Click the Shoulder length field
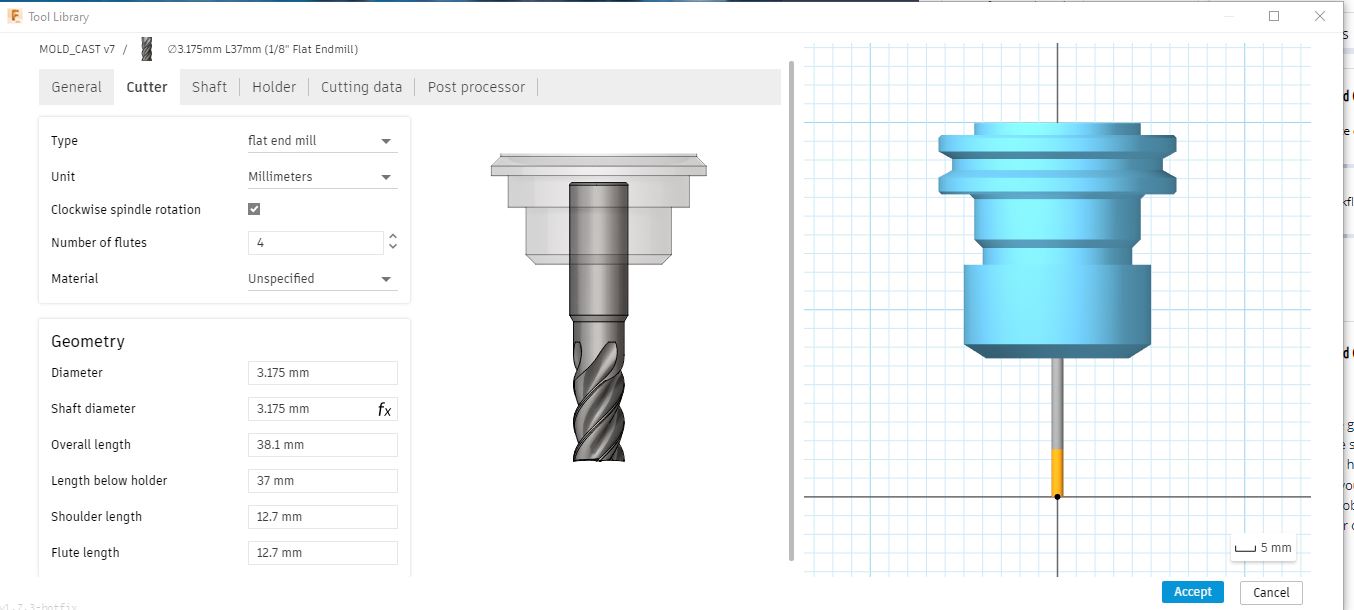The height and width of the screenshot is (610, 1354). coord(322,517)
